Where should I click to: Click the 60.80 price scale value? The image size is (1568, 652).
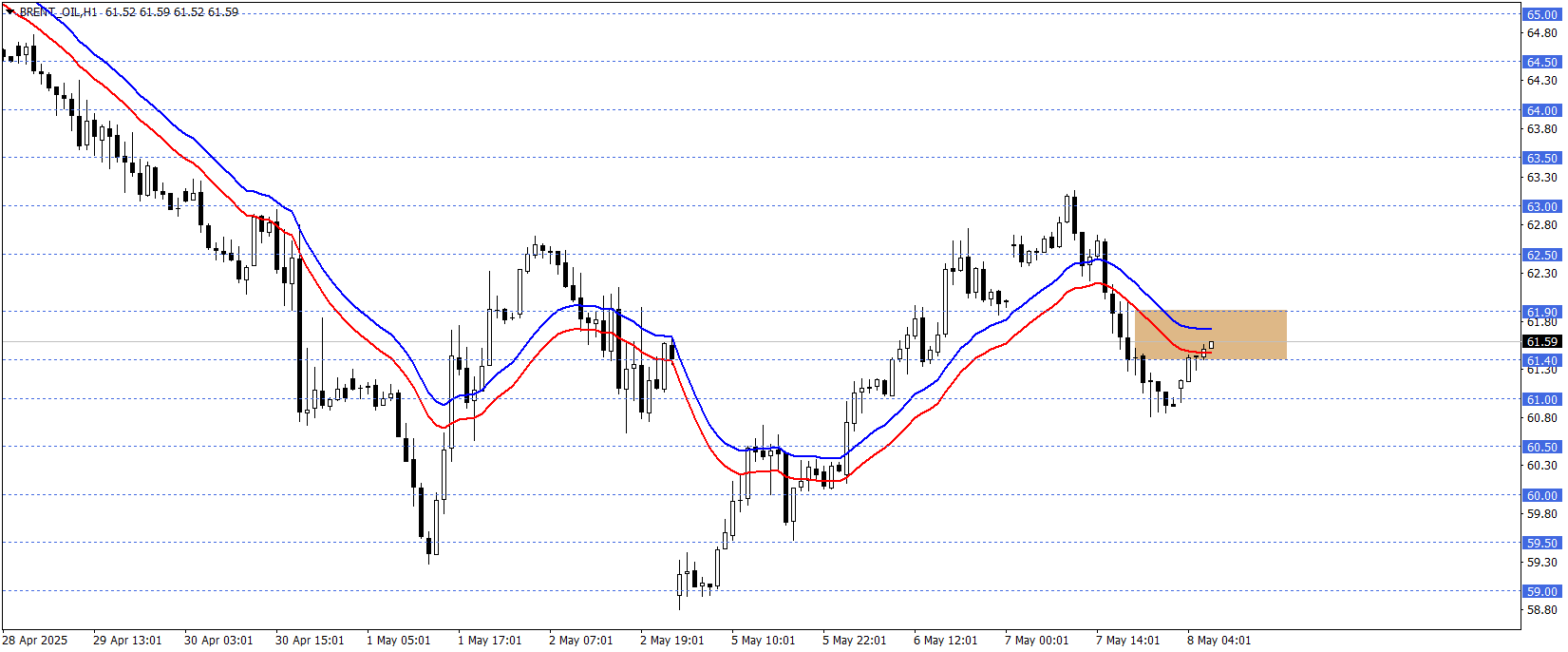pos(1542,417)
